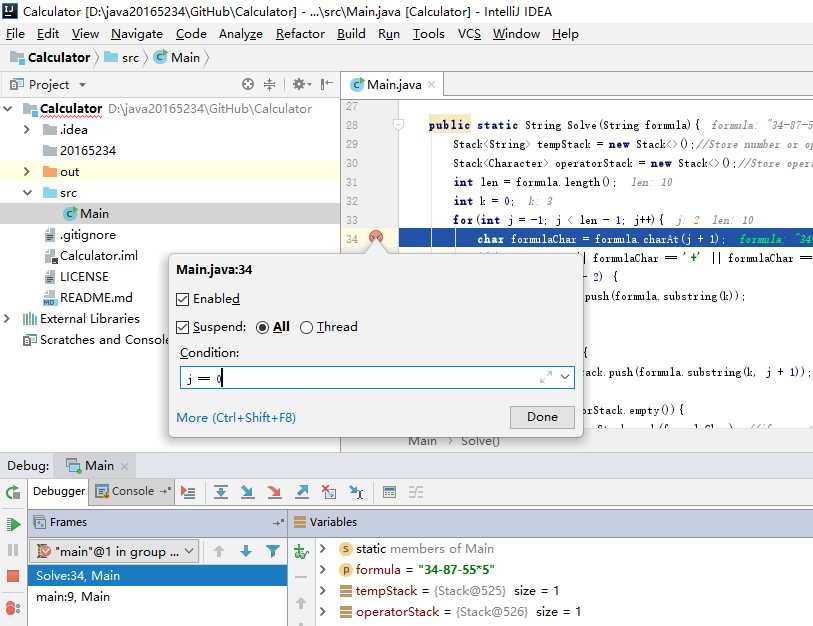This screenshot has height=626, width=813.
Task: Open the File menu
Action: [15, 34]
